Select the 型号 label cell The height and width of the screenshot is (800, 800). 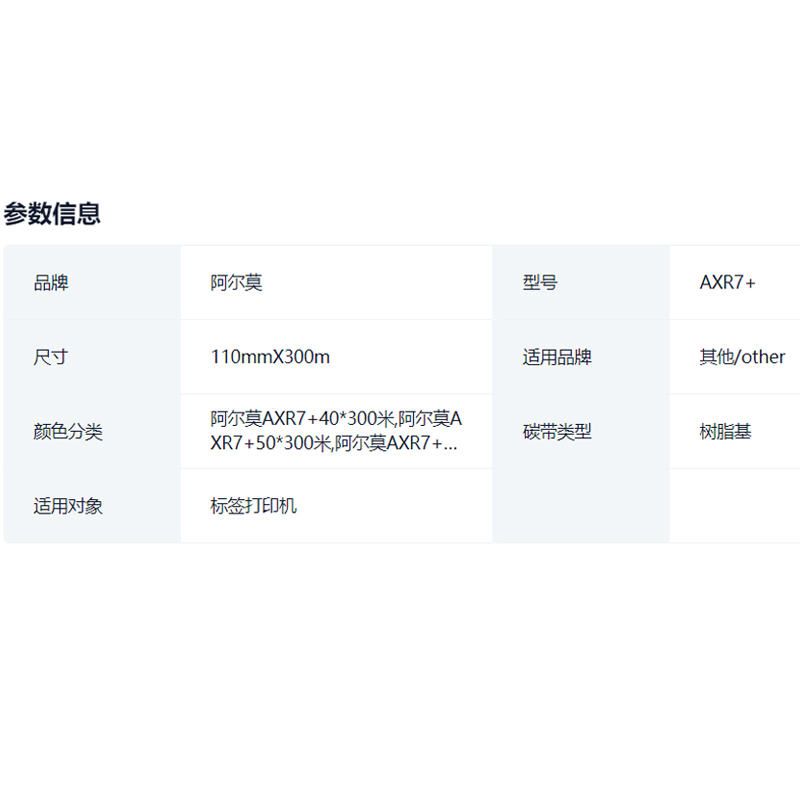point(581,283)
